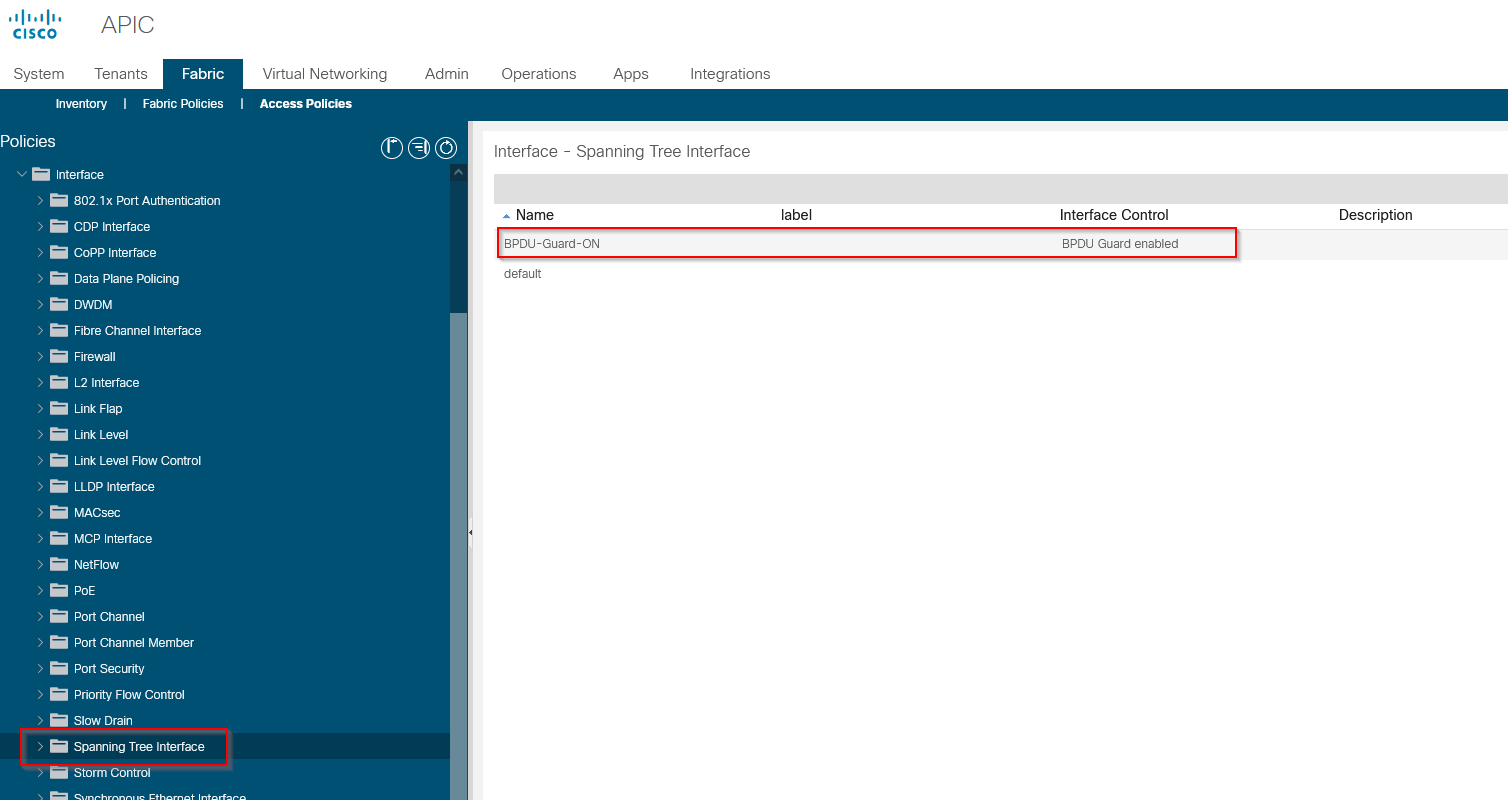Sort by the Description column header
1508x800 pixels.
1375,215
